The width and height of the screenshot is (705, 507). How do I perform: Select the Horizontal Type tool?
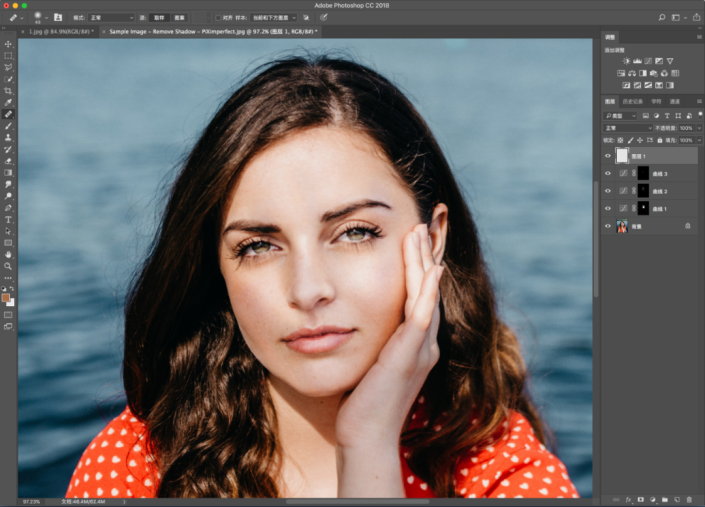pos(8,219)
